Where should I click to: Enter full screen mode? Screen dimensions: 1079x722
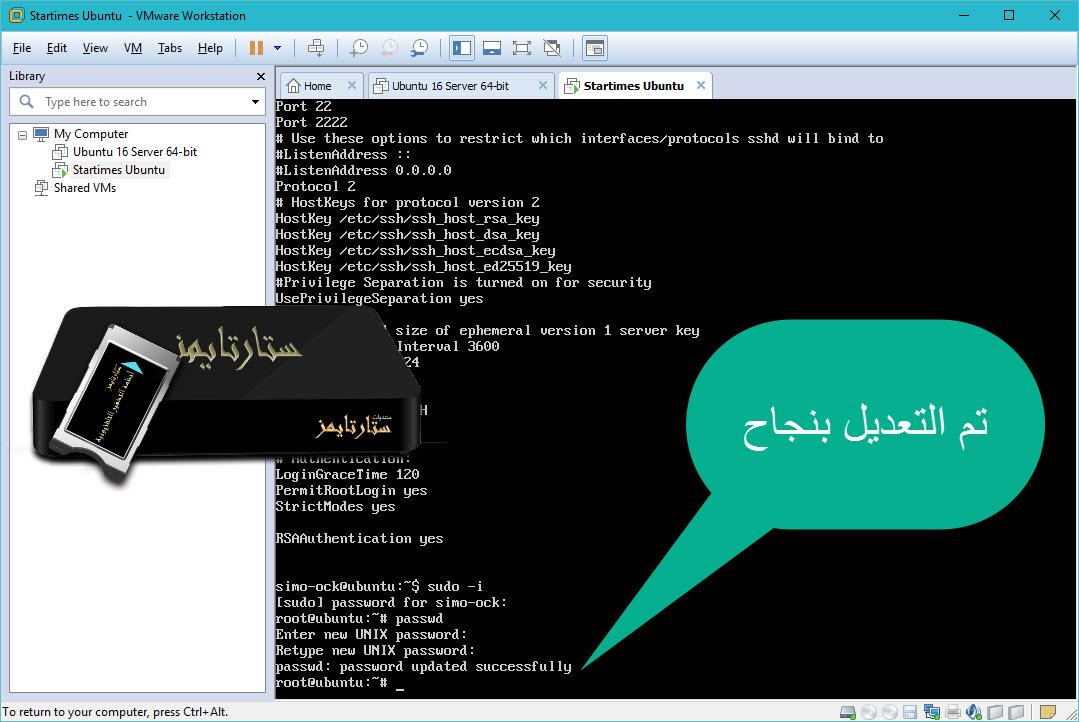[x=522, y=47]
